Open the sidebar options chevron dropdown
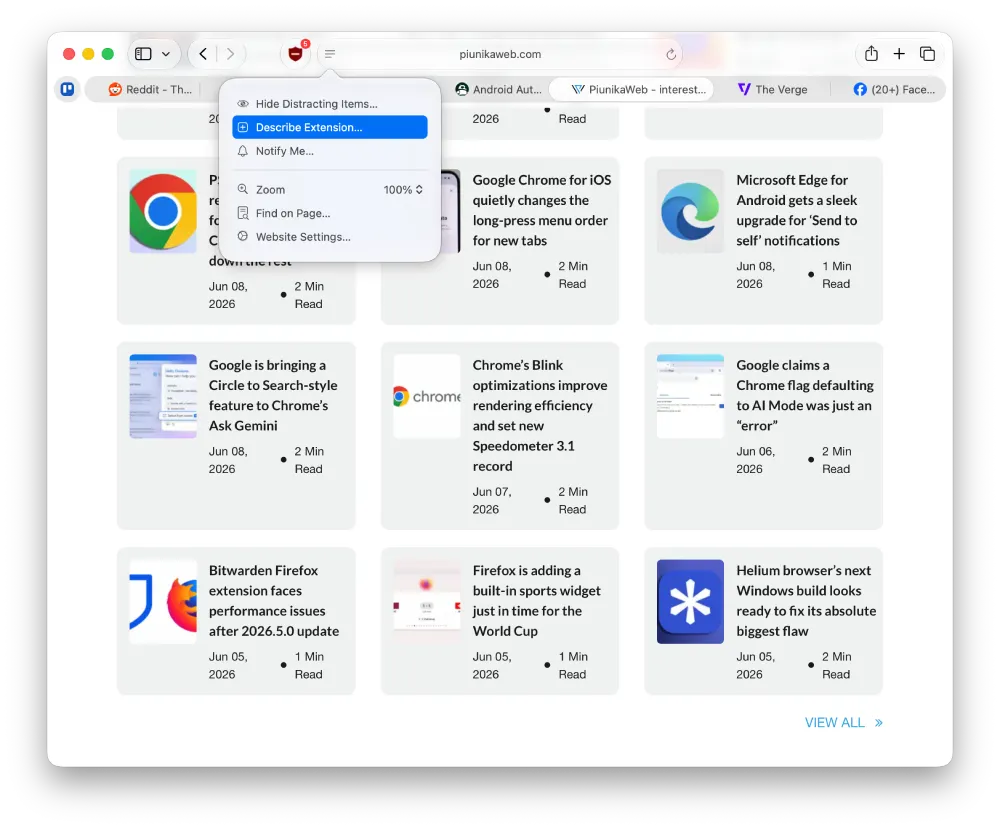The image size is (1000, 829). click(x=166, y=54)
